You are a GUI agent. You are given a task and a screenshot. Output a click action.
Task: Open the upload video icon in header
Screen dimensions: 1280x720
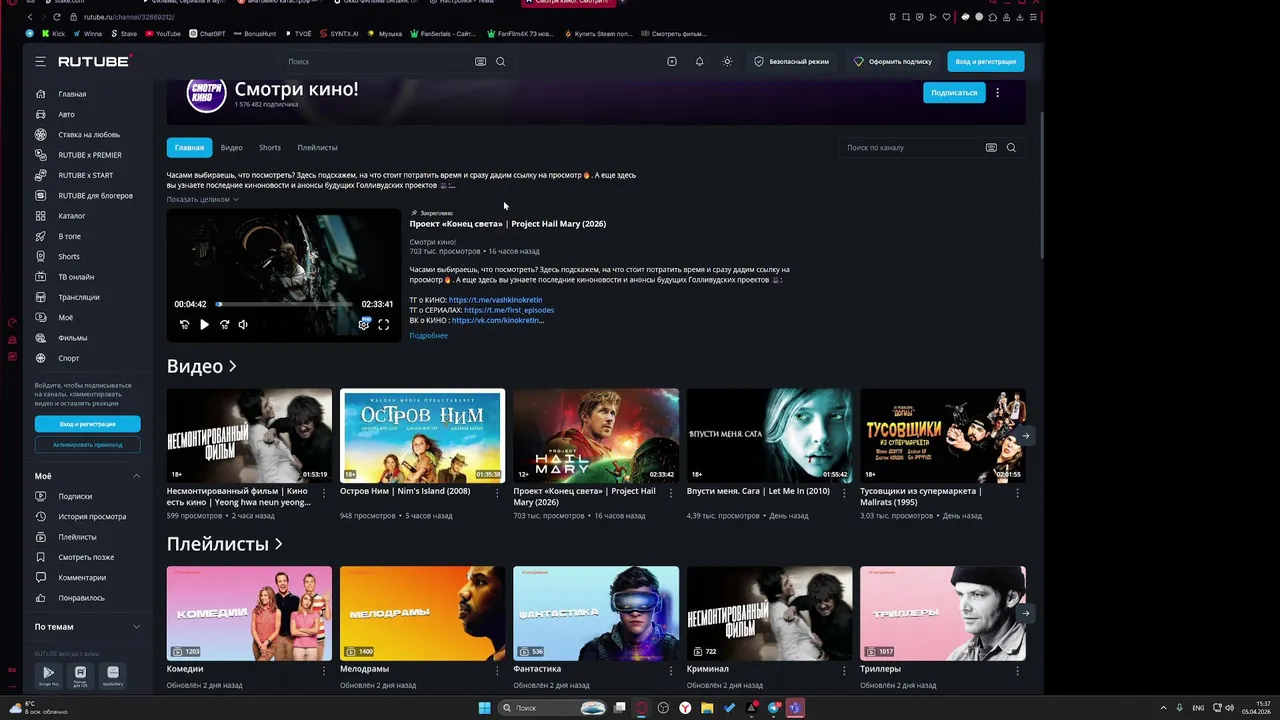click(x=672, y=61)
